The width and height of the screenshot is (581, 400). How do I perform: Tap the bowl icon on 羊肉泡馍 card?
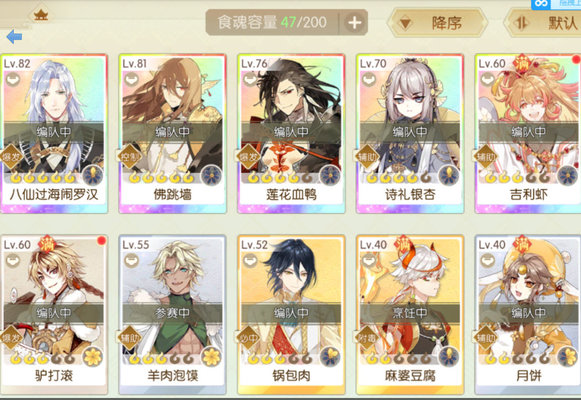pos(132,260)
